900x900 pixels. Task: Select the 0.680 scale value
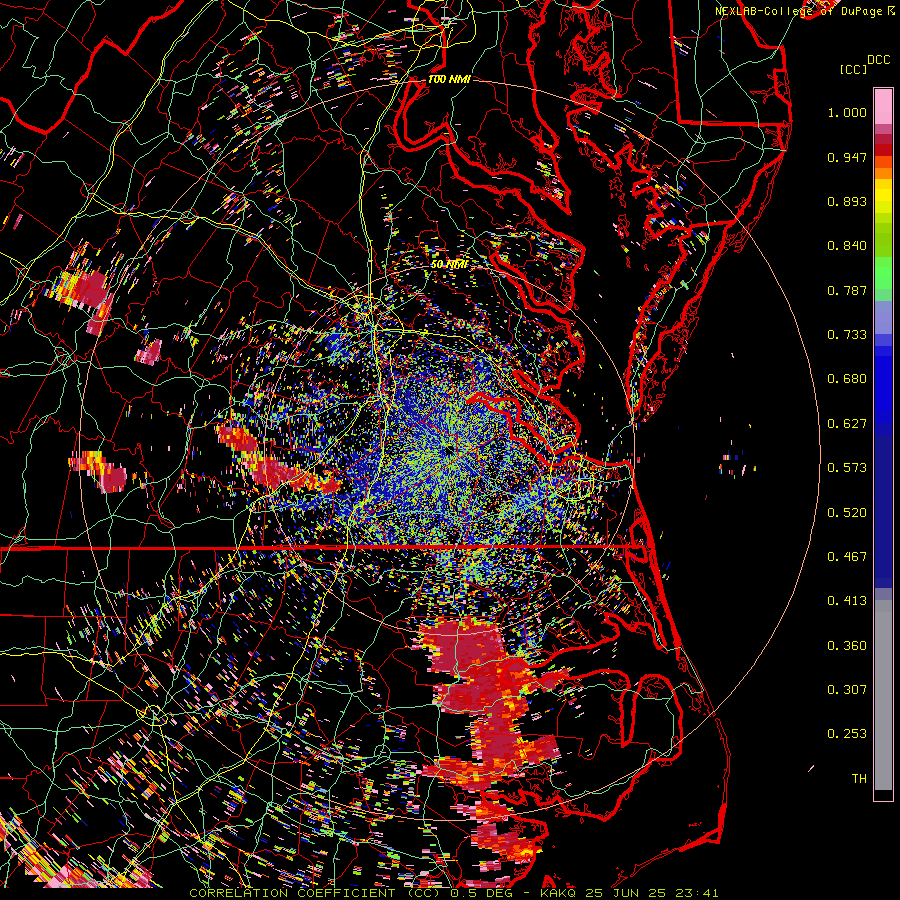(847, 379)
